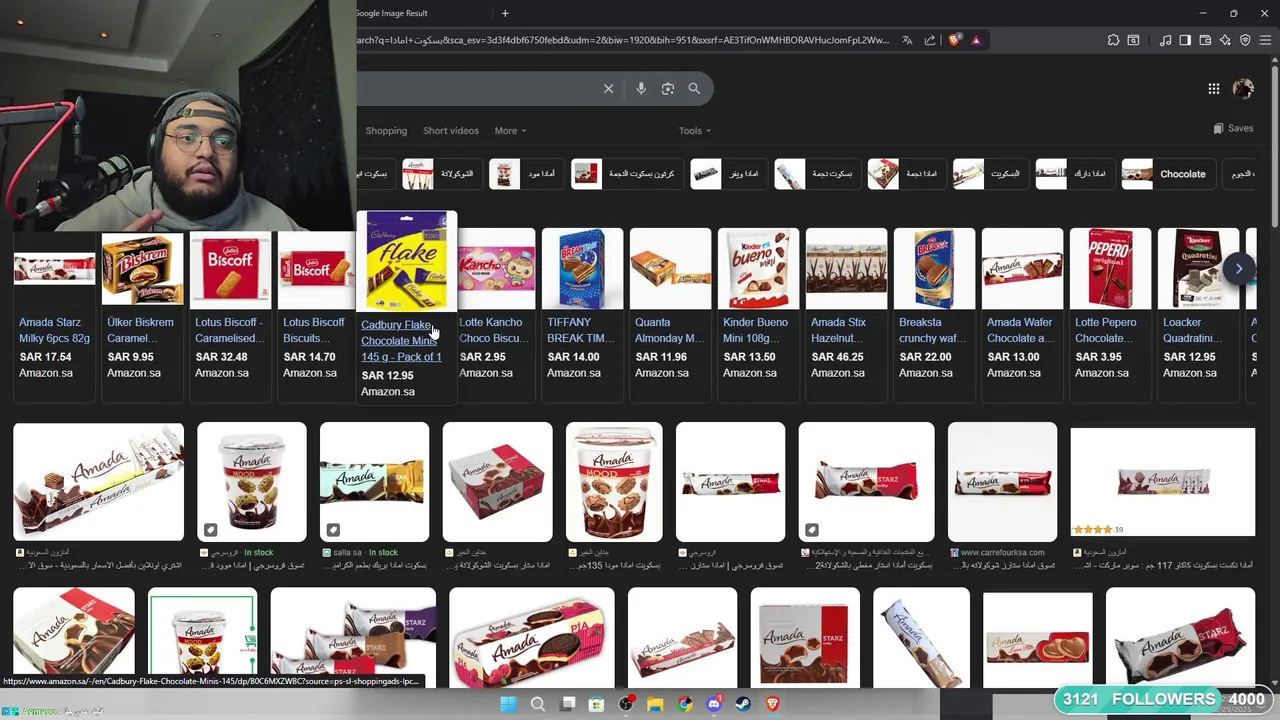Open the Saves link

1233,129
